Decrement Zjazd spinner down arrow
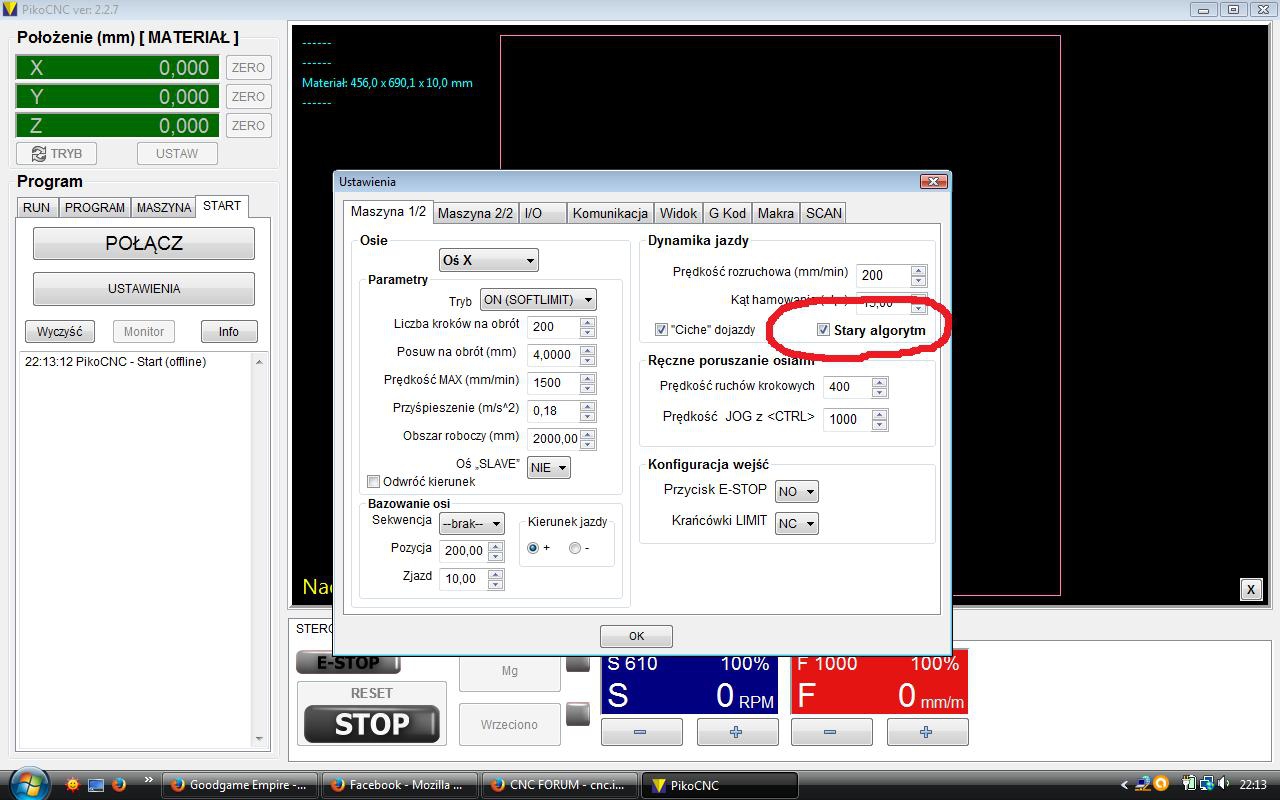Screen dimensions: 1280x800 pos(496,584)
